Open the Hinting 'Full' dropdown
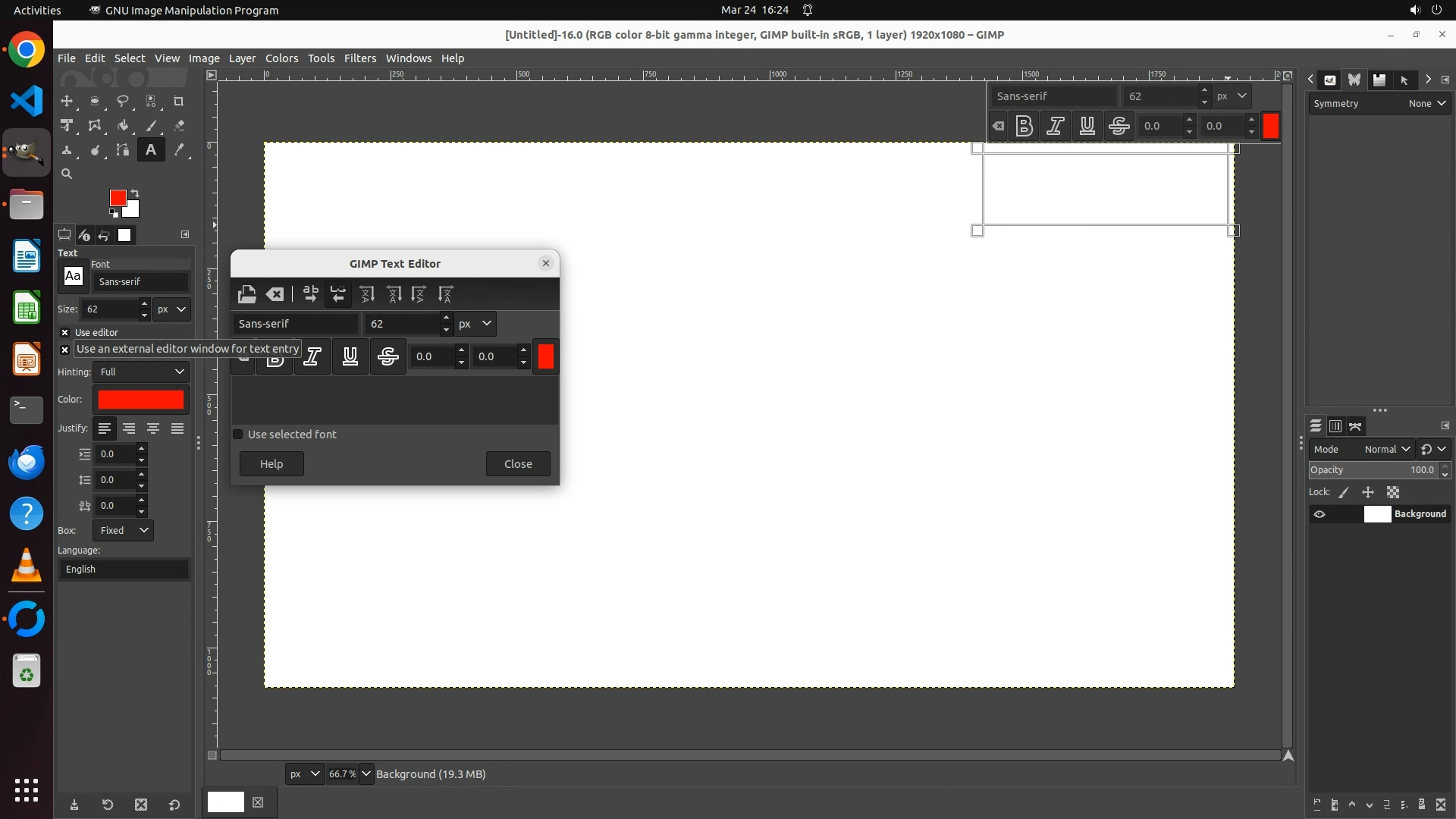This screenshot has height=819, width=1456. [141, 372]
